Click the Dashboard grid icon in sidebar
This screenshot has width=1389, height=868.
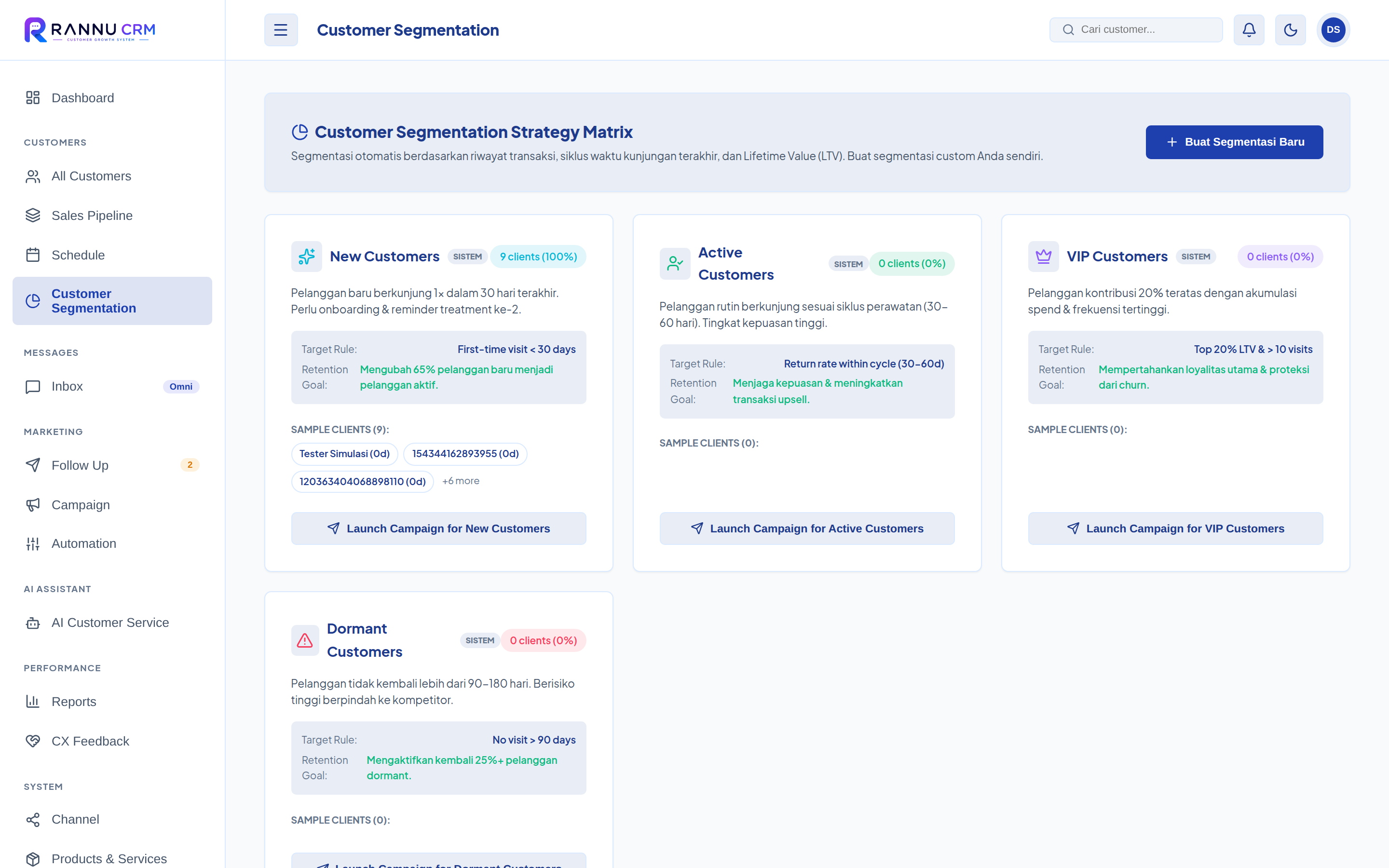[33, 97]
